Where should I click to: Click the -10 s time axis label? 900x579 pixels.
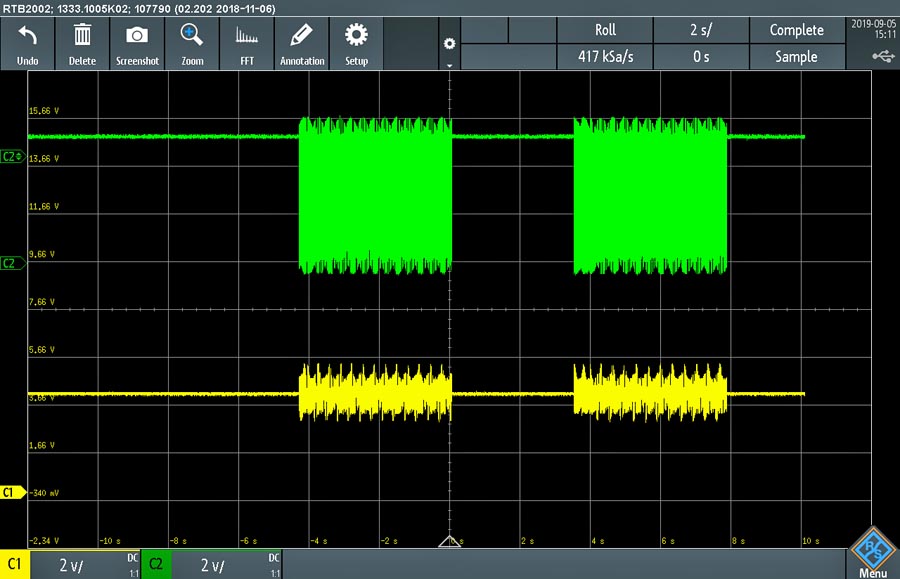[x=110, y=541]
